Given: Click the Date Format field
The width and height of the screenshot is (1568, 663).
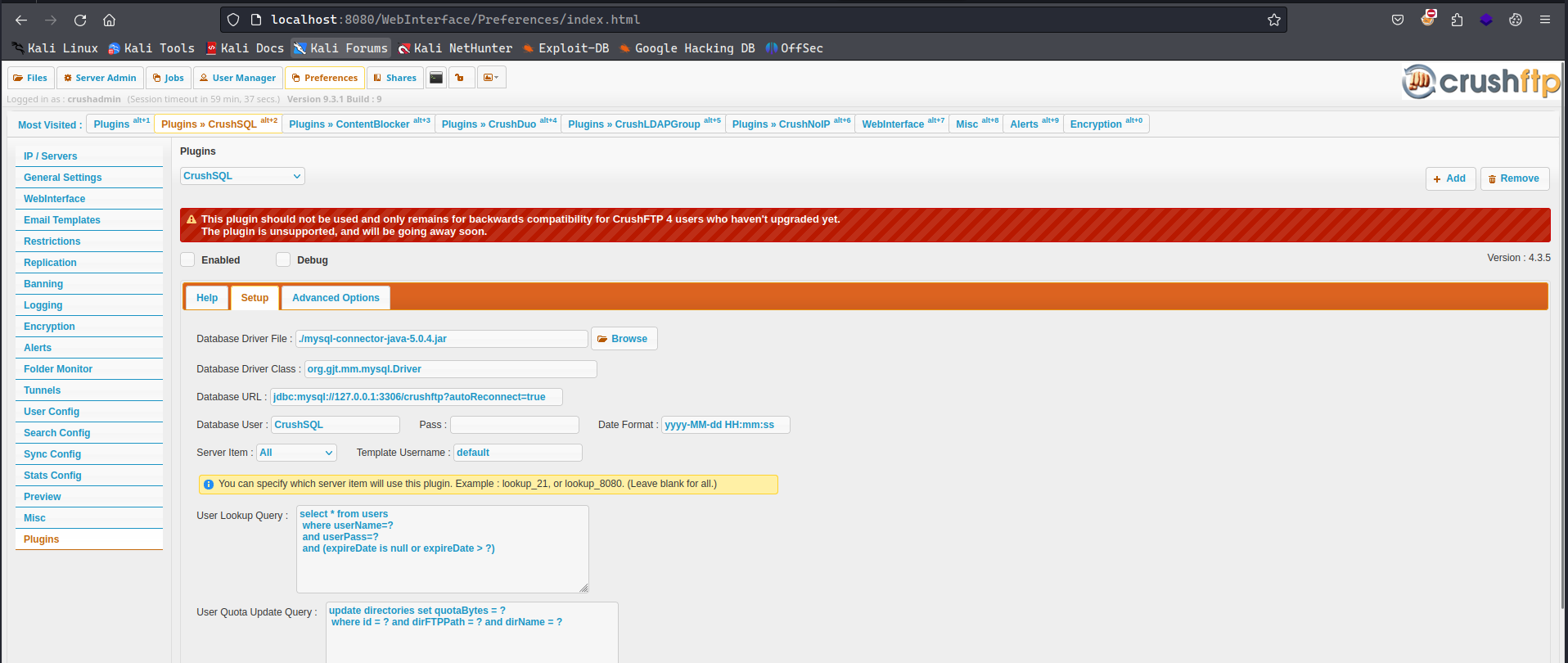Looking at the screenshot, I should tap(726, 425).
